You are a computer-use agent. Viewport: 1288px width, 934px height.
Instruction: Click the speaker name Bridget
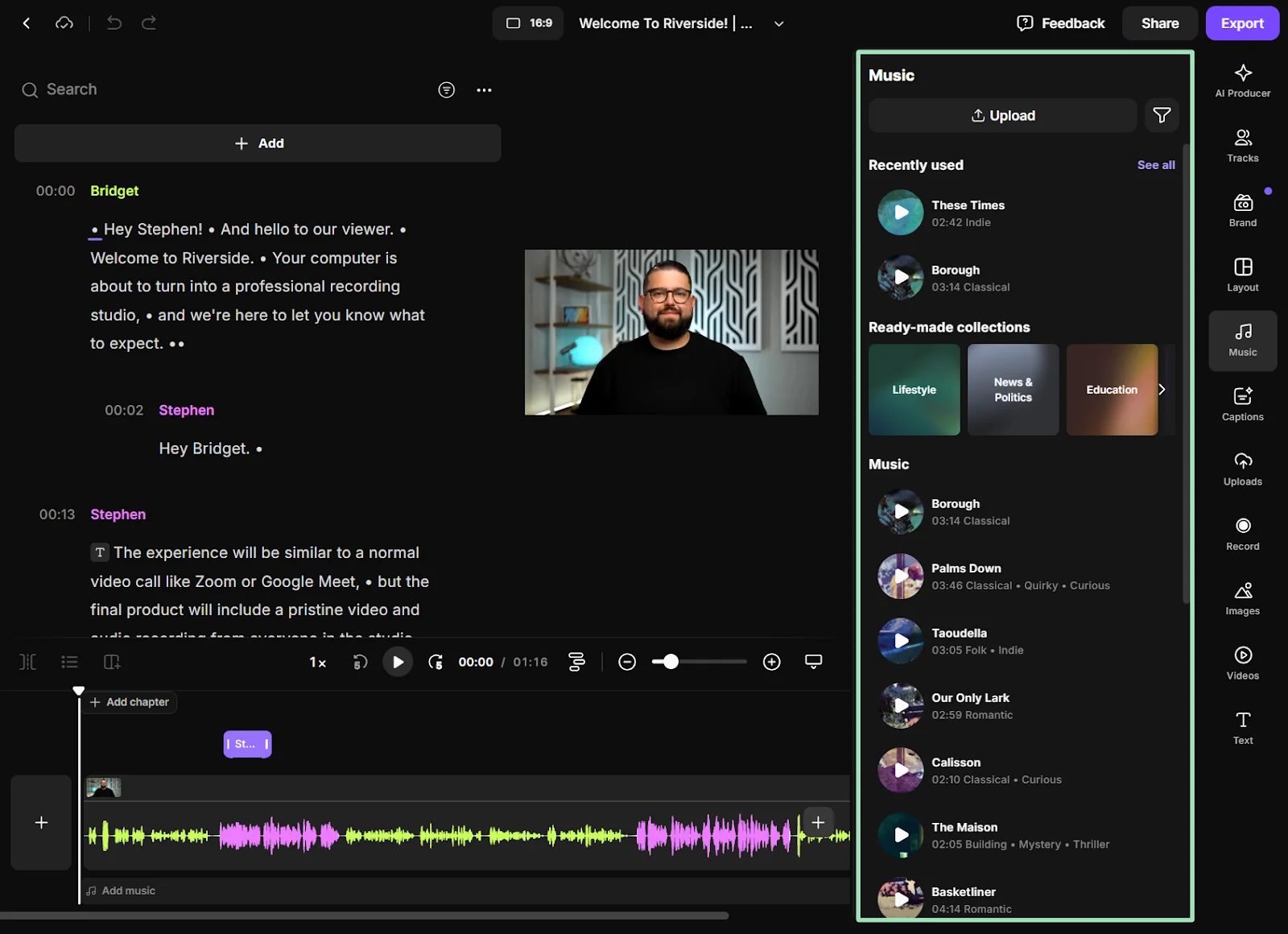pos(114,191)
